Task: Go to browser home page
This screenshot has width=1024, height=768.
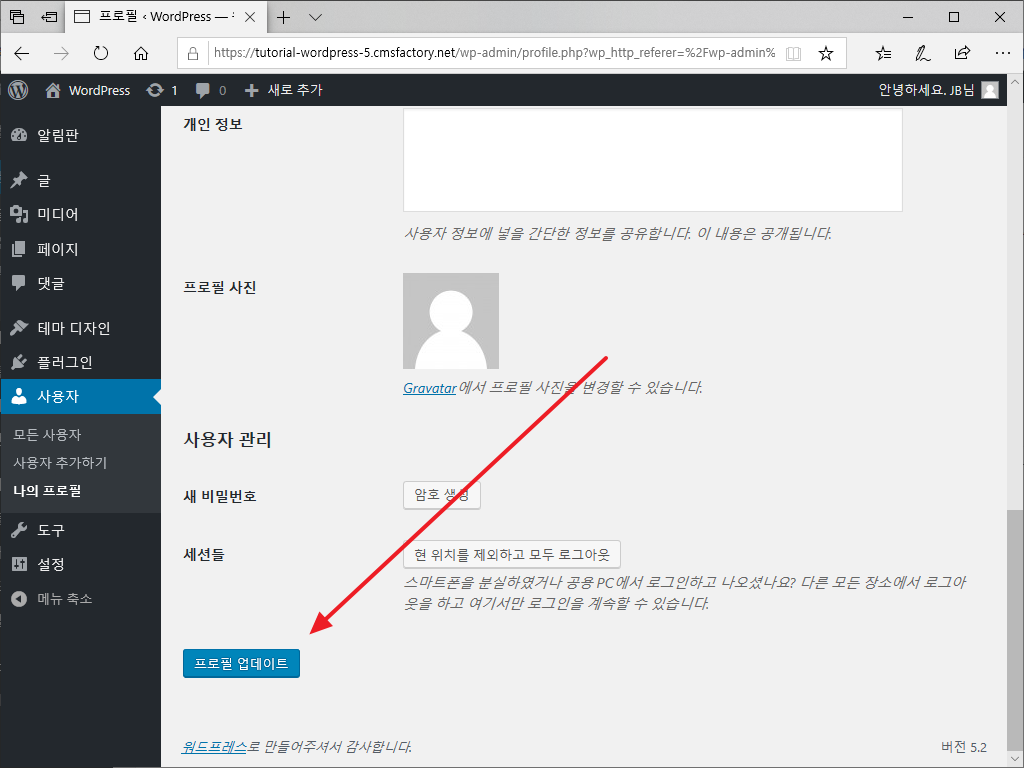Action: [140, 53]
